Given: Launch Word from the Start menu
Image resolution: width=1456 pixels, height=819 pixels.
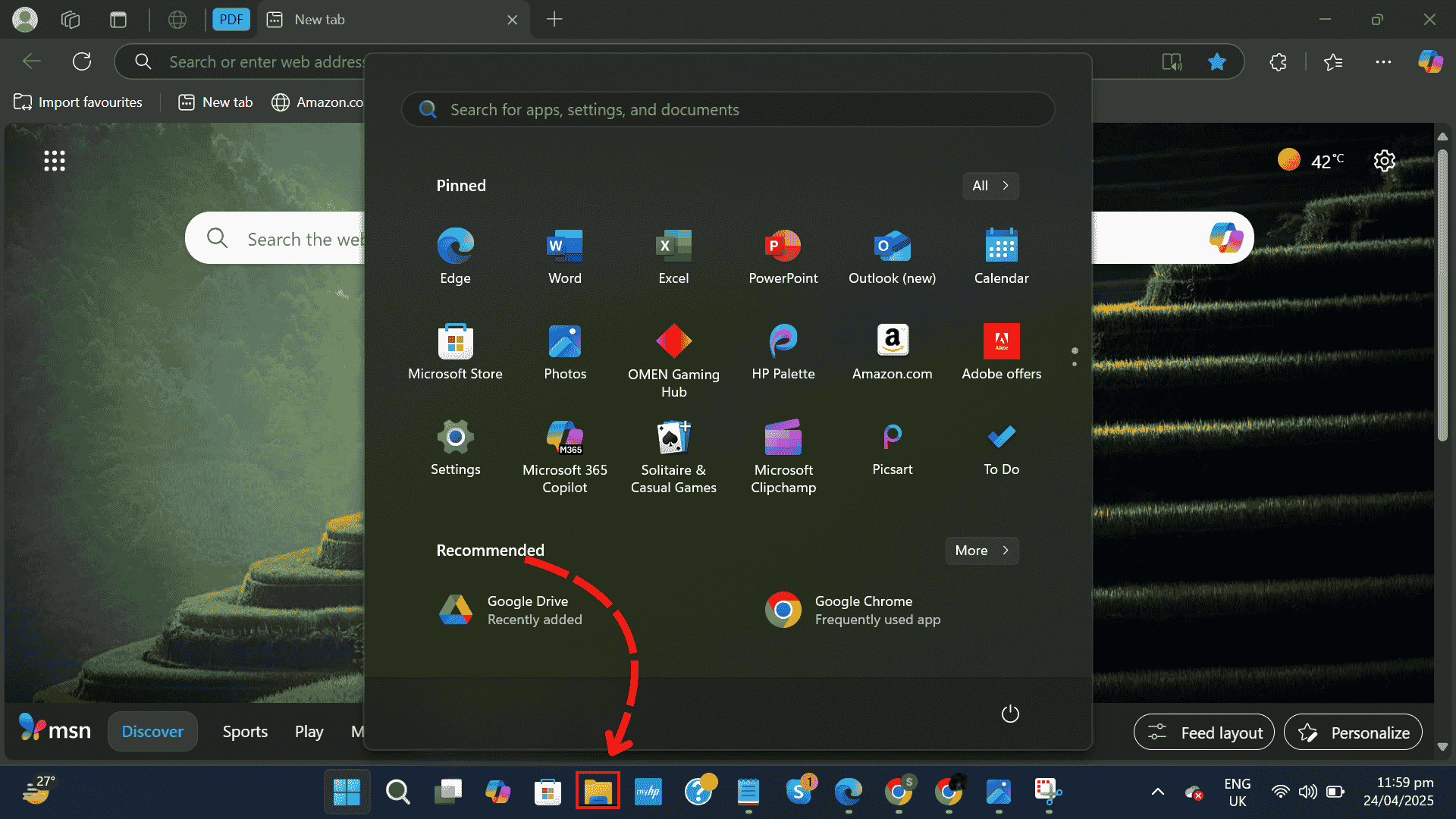Looking at the screenshot, I should pos(565,256).
